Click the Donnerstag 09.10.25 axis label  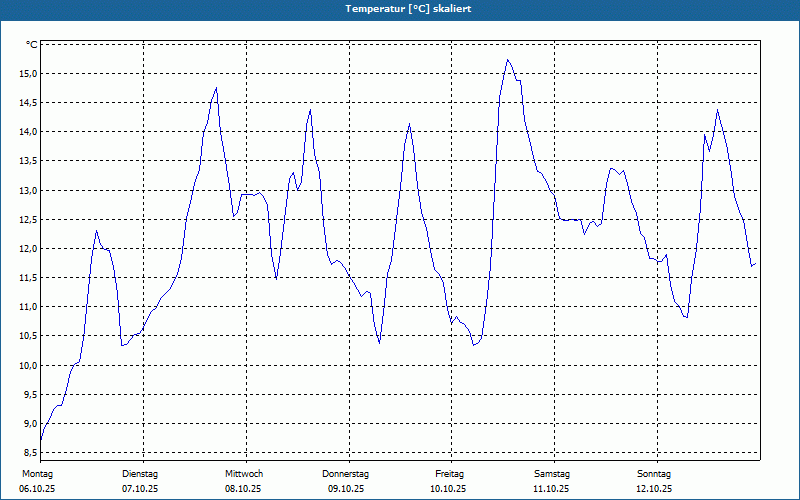[x=345, y=481]
